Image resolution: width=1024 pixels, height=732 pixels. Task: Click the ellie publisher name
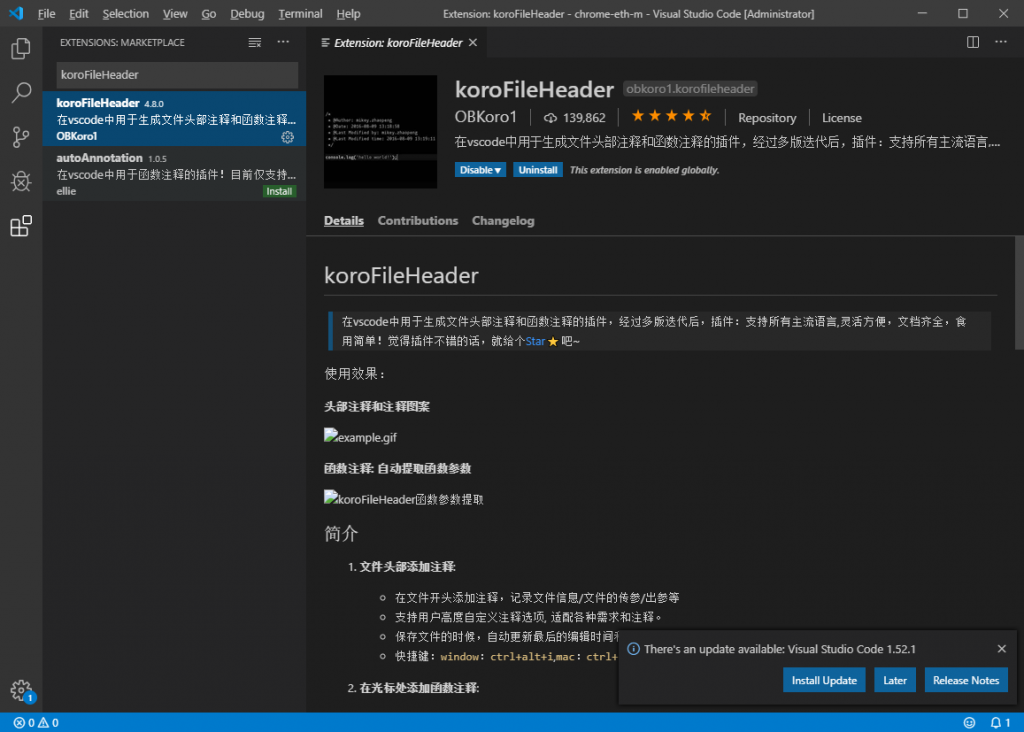coord(66,191)
